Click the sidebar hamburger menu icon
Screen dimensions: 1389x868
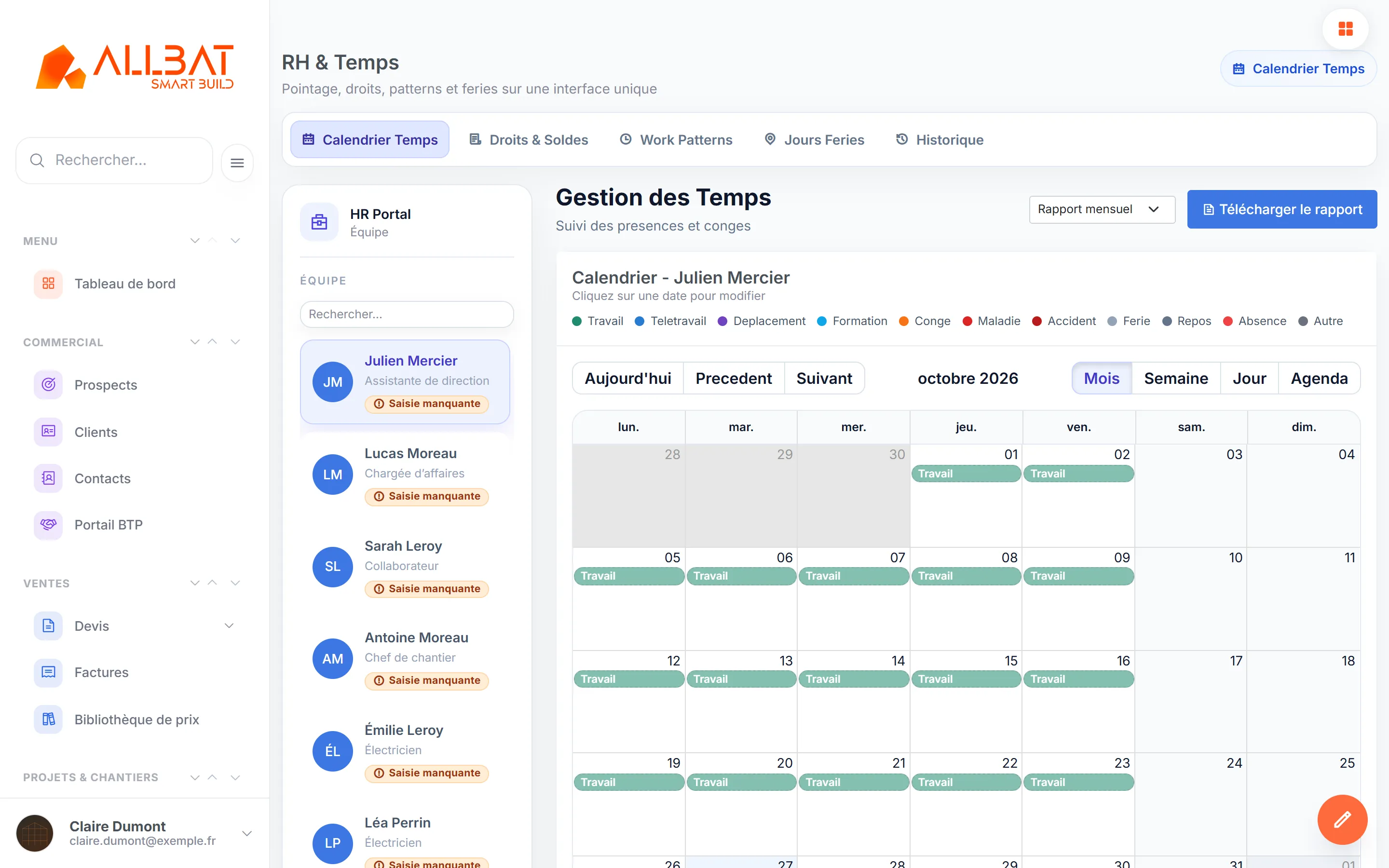tap(237, 163)
